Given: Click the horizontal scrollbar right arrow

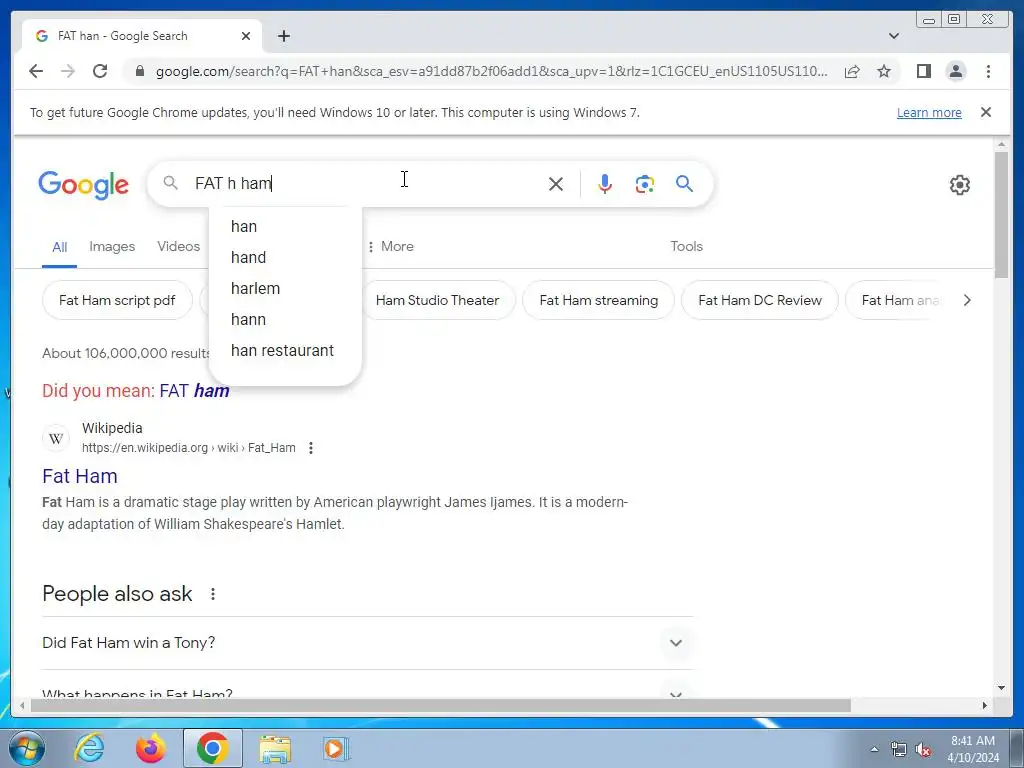Looking at the screenshot, I should pos(985,705).
